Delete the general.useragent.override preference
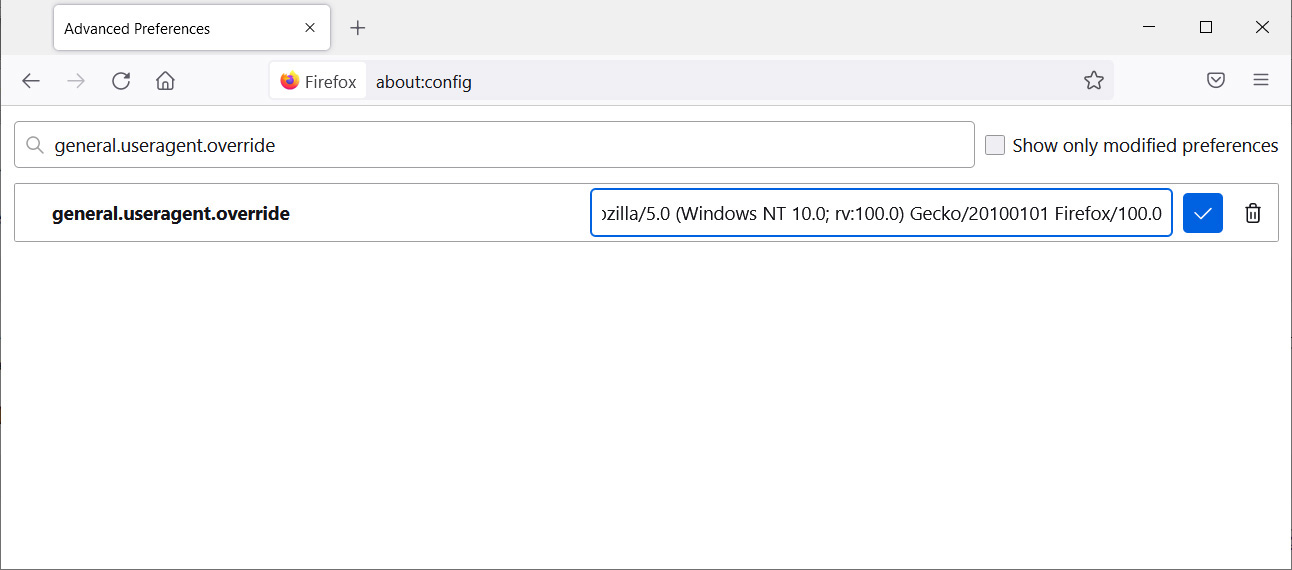Screen dimensions: 1292x570 click(x=1252, y=213)
